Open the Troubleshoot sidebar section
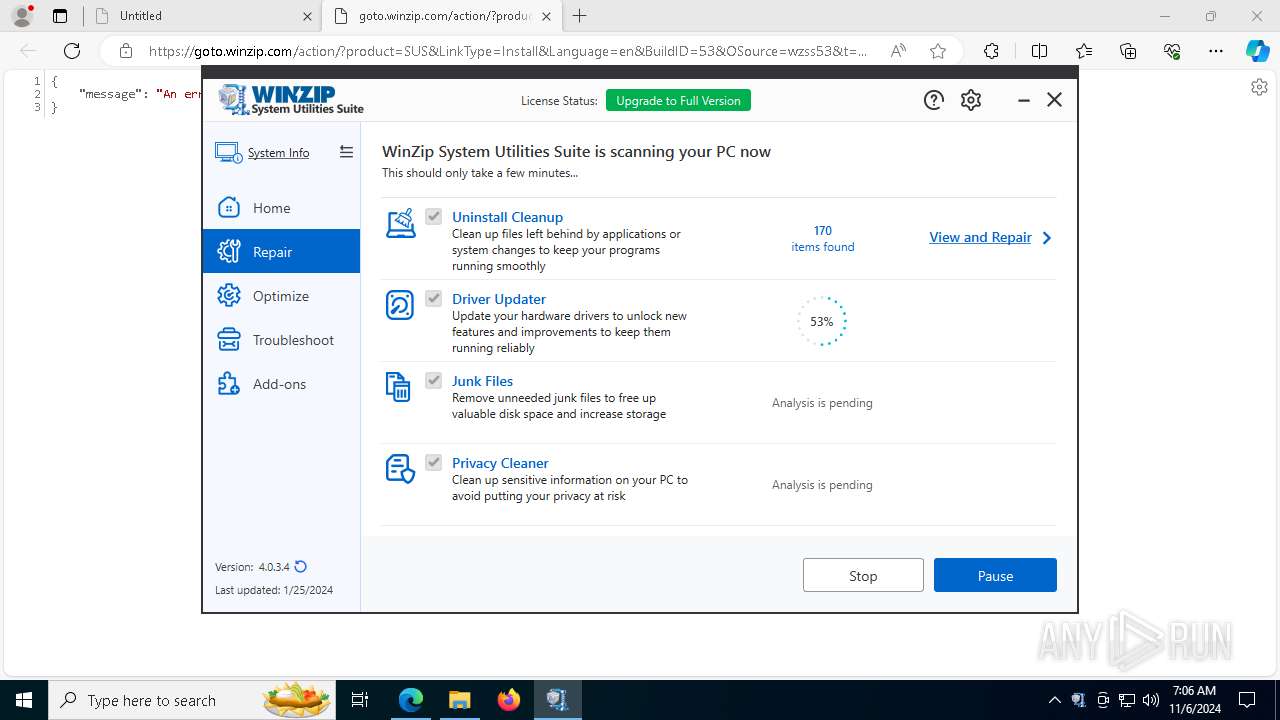 (x=281, y=340)
